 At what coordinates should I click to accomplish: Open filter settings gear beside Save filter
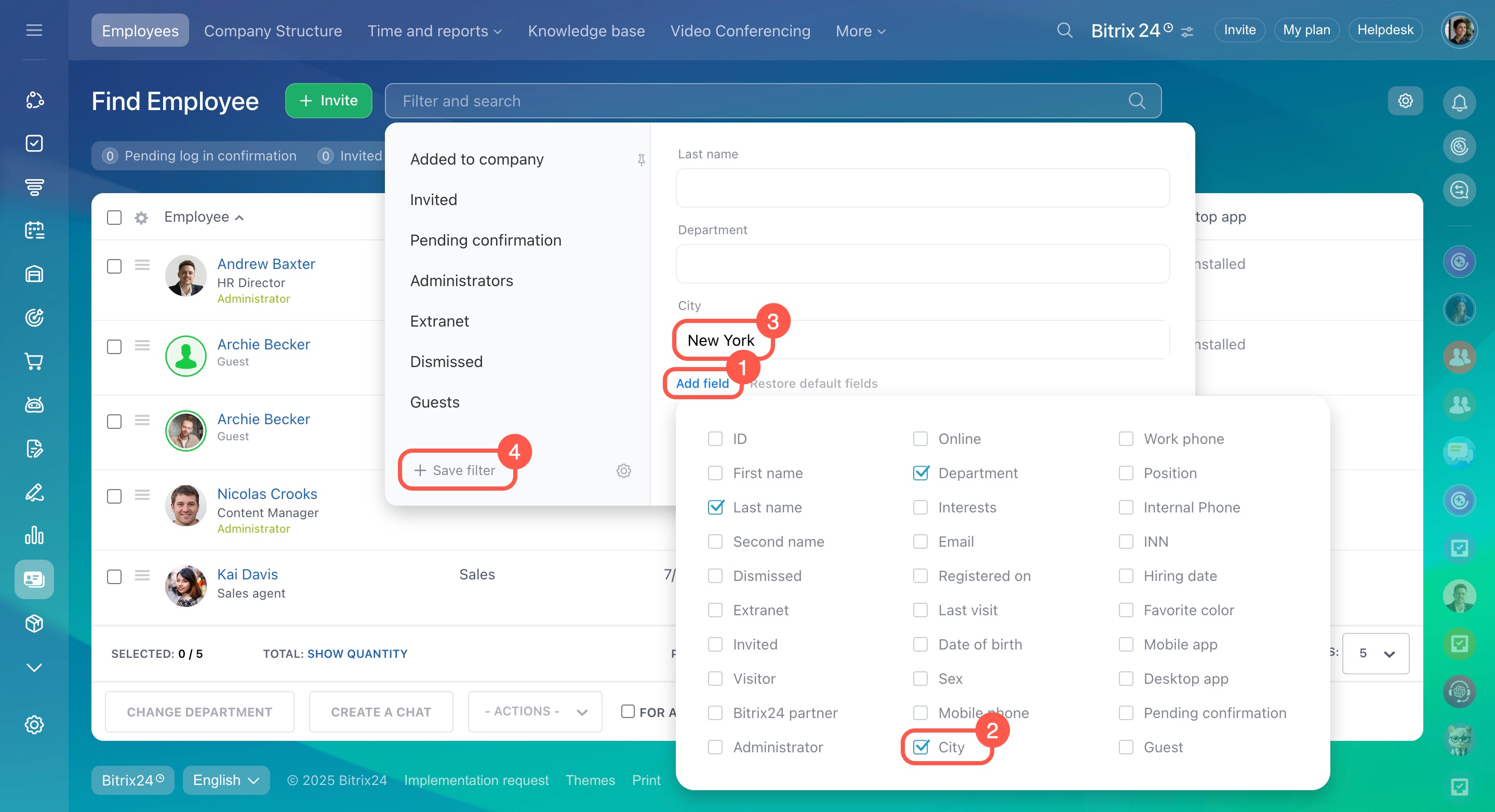tap(623, 470)
